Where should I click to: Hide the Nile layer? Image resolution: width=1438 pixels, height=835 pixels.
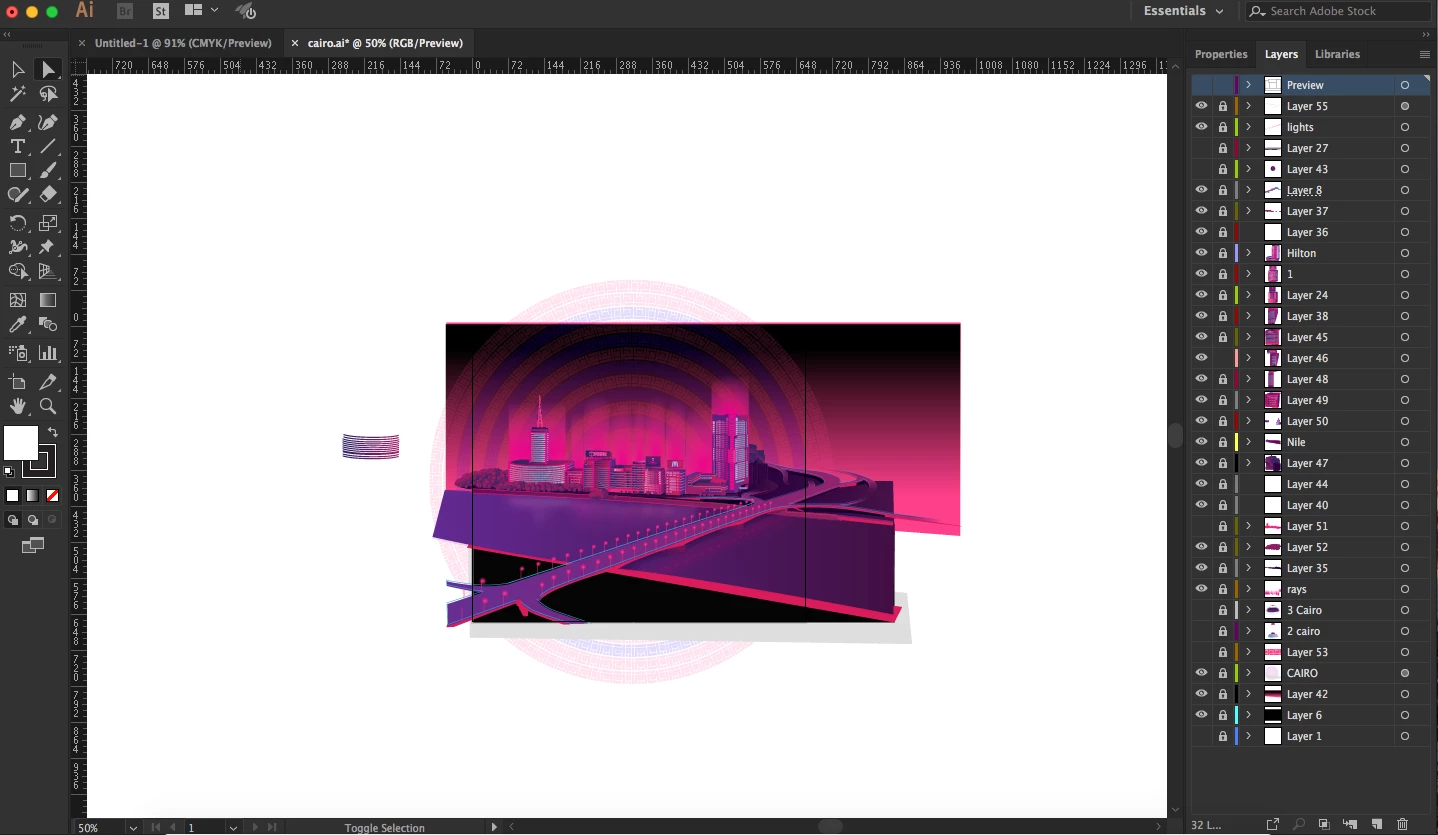coord(1201,442)
